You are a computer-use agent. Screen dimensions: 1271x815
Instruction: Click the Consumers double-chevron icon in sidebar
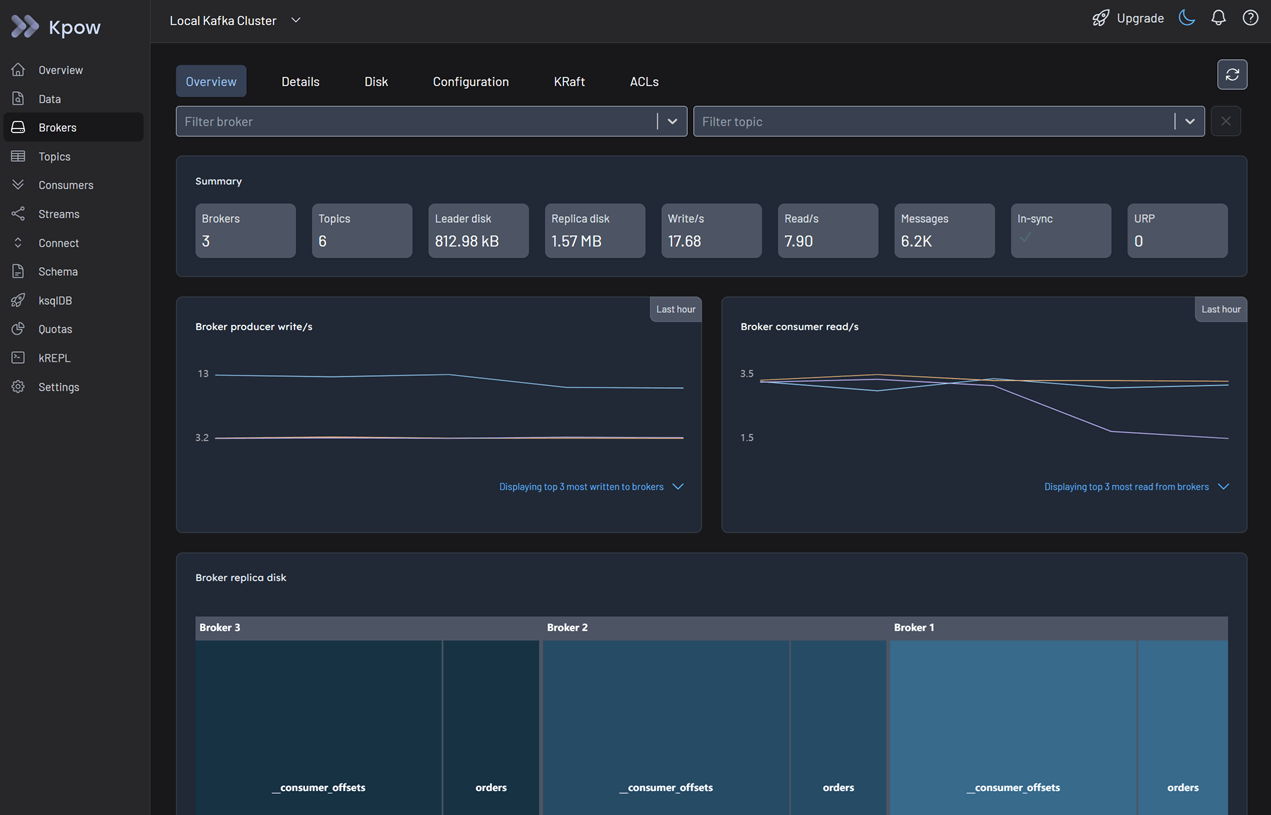coord(18,185)
